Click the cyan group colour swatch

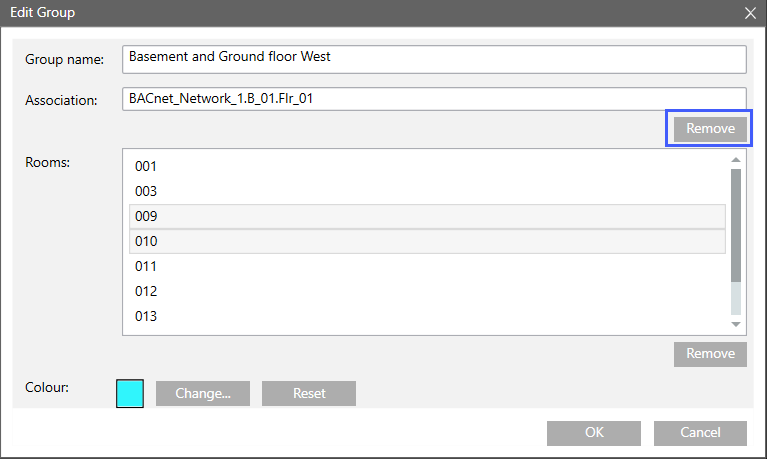[131, 393]
